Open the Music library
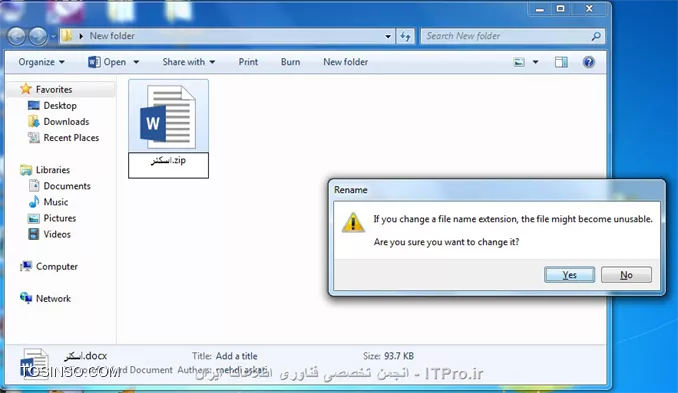This screenshot has width=678, height=393. (x=55, y=202)
